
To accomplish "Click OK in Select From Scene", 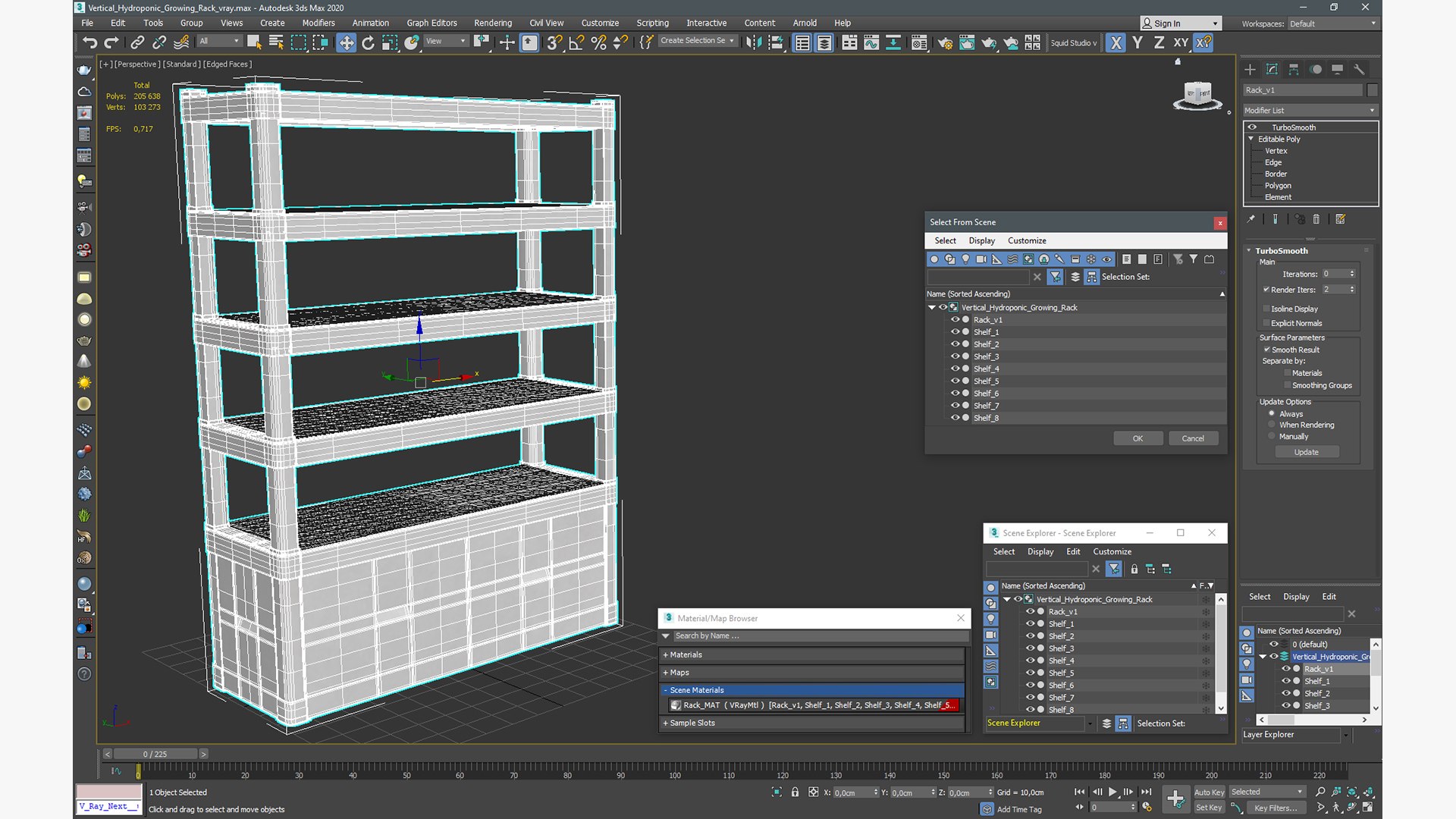I will [x=1137, y=438].
